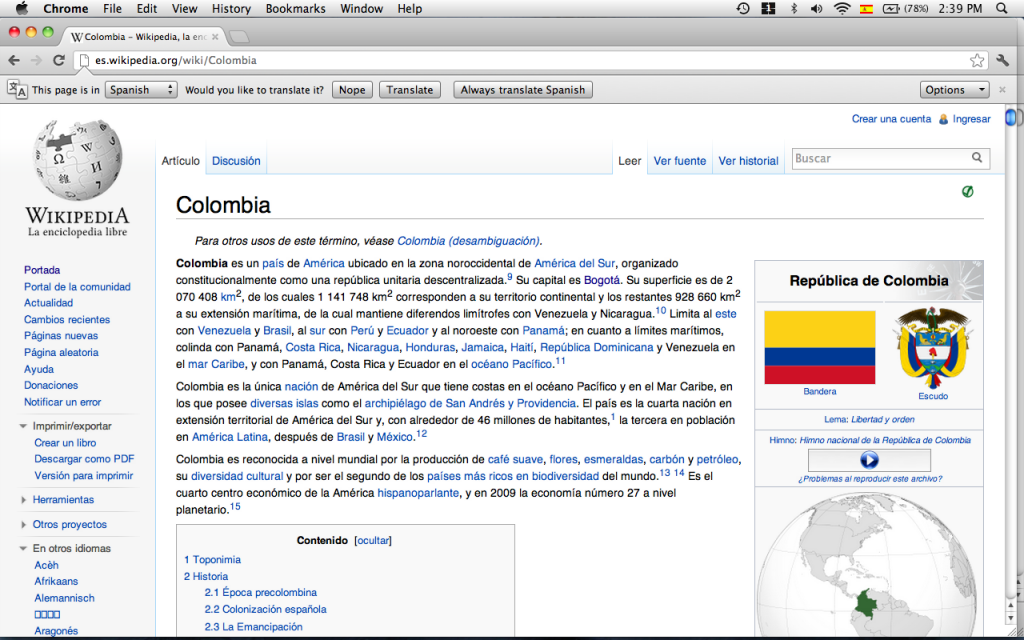Open the Ver historial tab
This screenshot has width=1024, height=640.
[x=748, y=161]
